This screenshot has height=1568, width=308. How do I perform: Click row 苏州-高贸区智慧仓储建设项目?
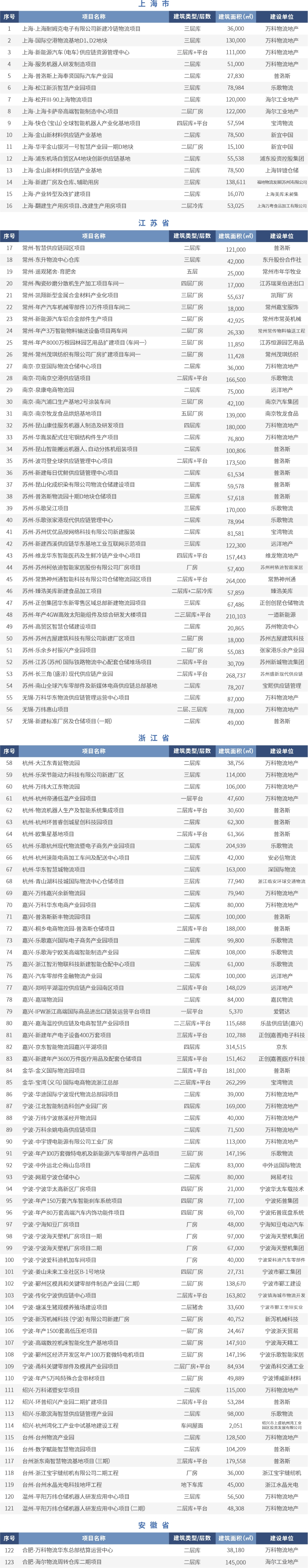pos(154,627)
